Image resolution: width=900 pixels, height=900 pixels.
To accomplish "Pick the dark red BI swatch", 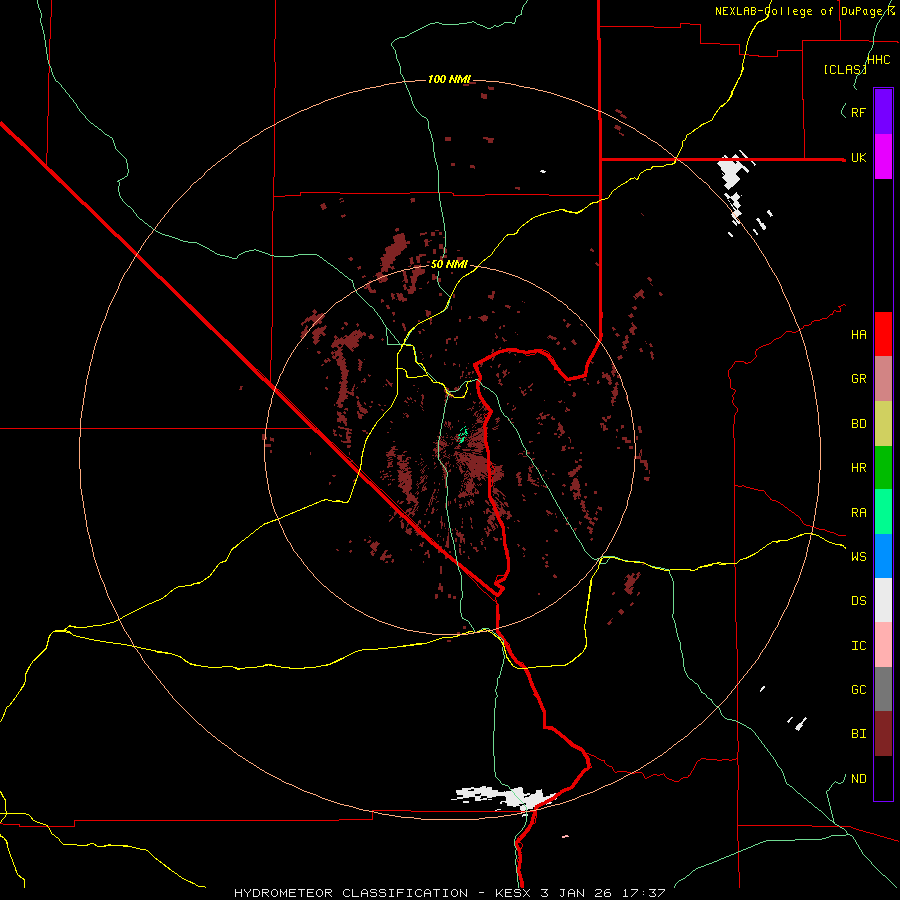I will coord(883,734).
